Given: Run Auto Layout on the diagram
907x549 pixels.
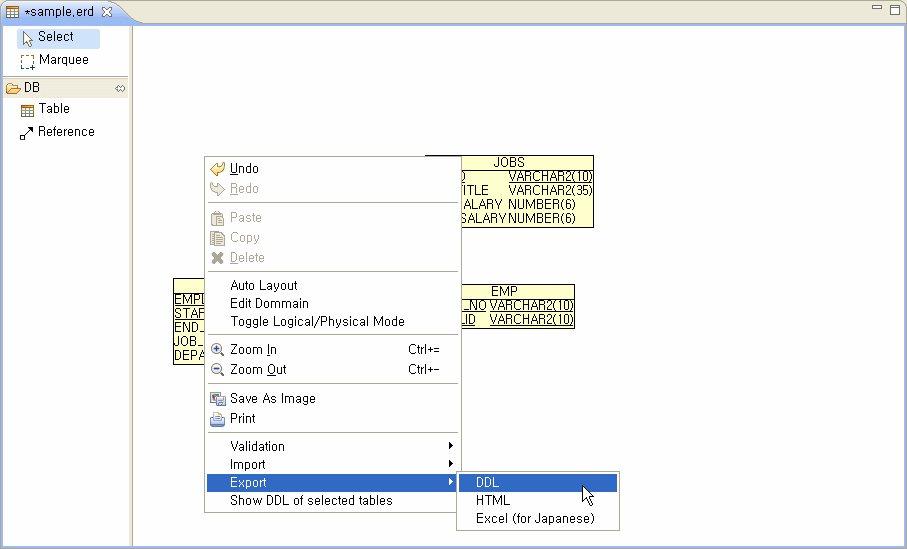Looking at the screenshot, I should 264,286.
